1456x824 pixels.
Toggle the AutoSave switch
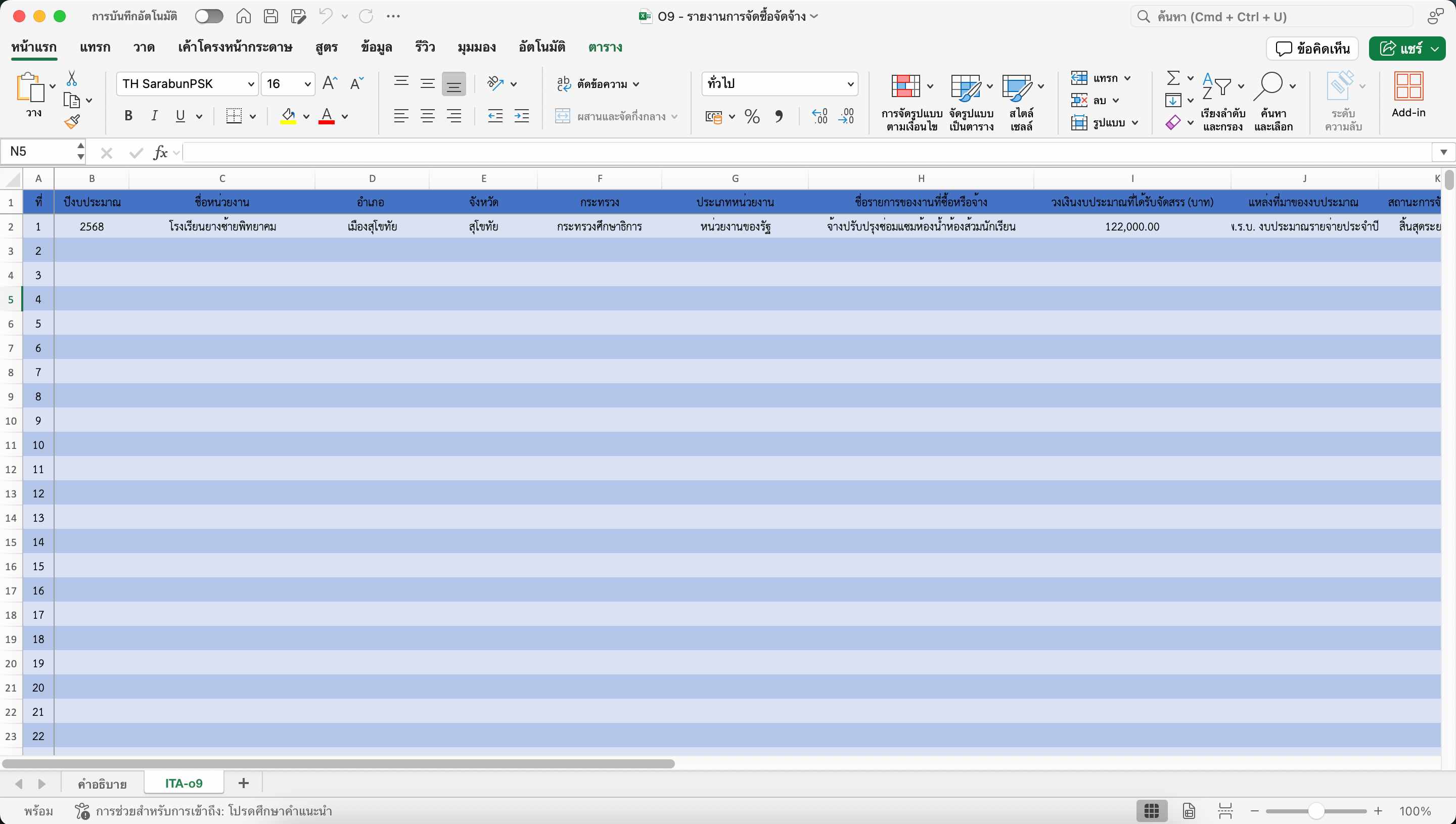point(209,16)
